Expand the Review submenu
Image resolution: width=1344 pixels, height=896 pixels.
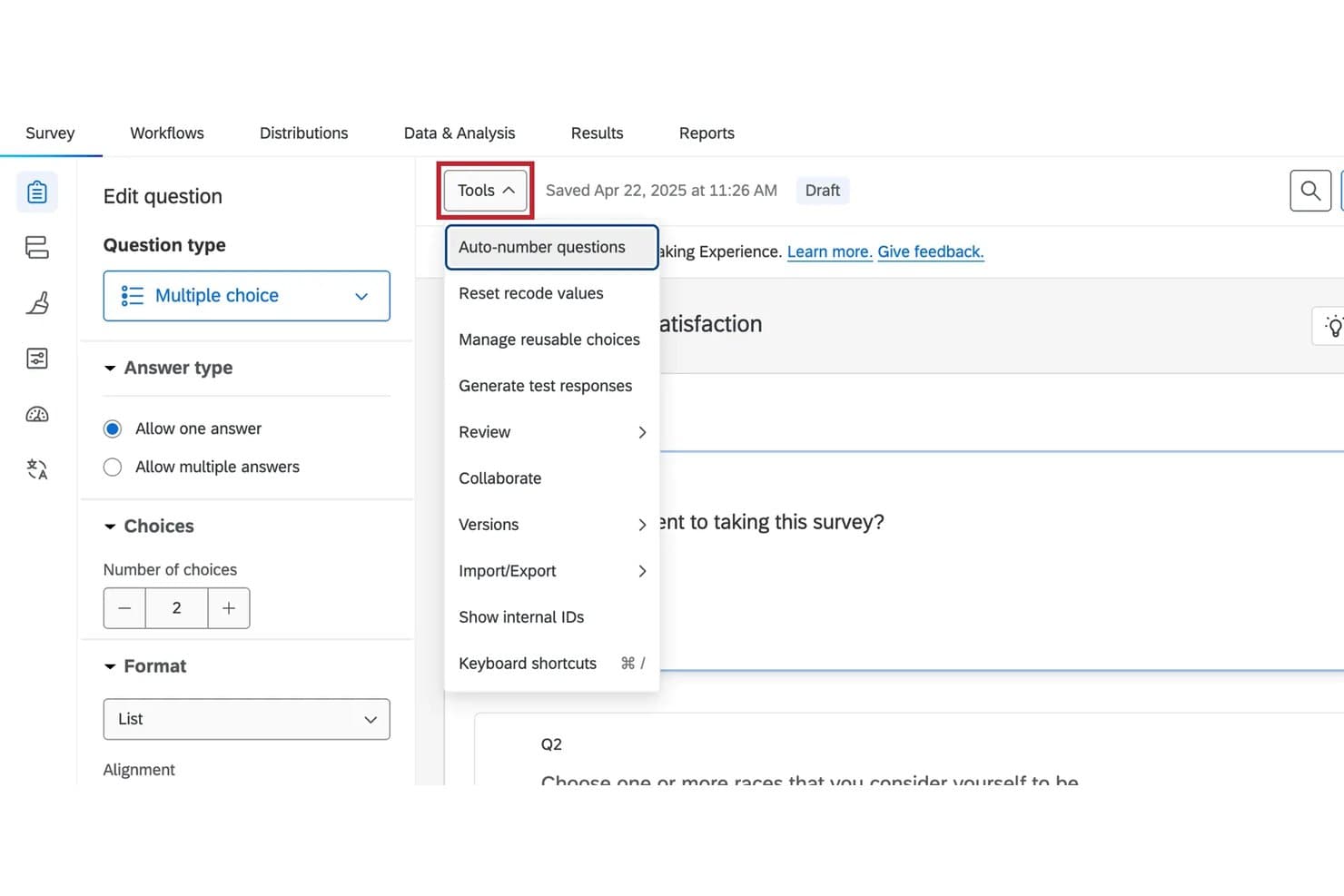coord(552,432)
